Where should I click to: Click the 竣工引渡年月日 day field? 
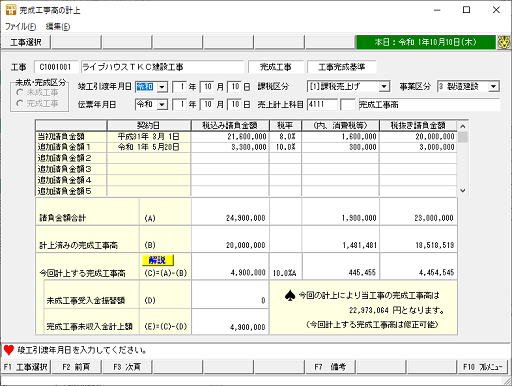[x=235, y=87]
